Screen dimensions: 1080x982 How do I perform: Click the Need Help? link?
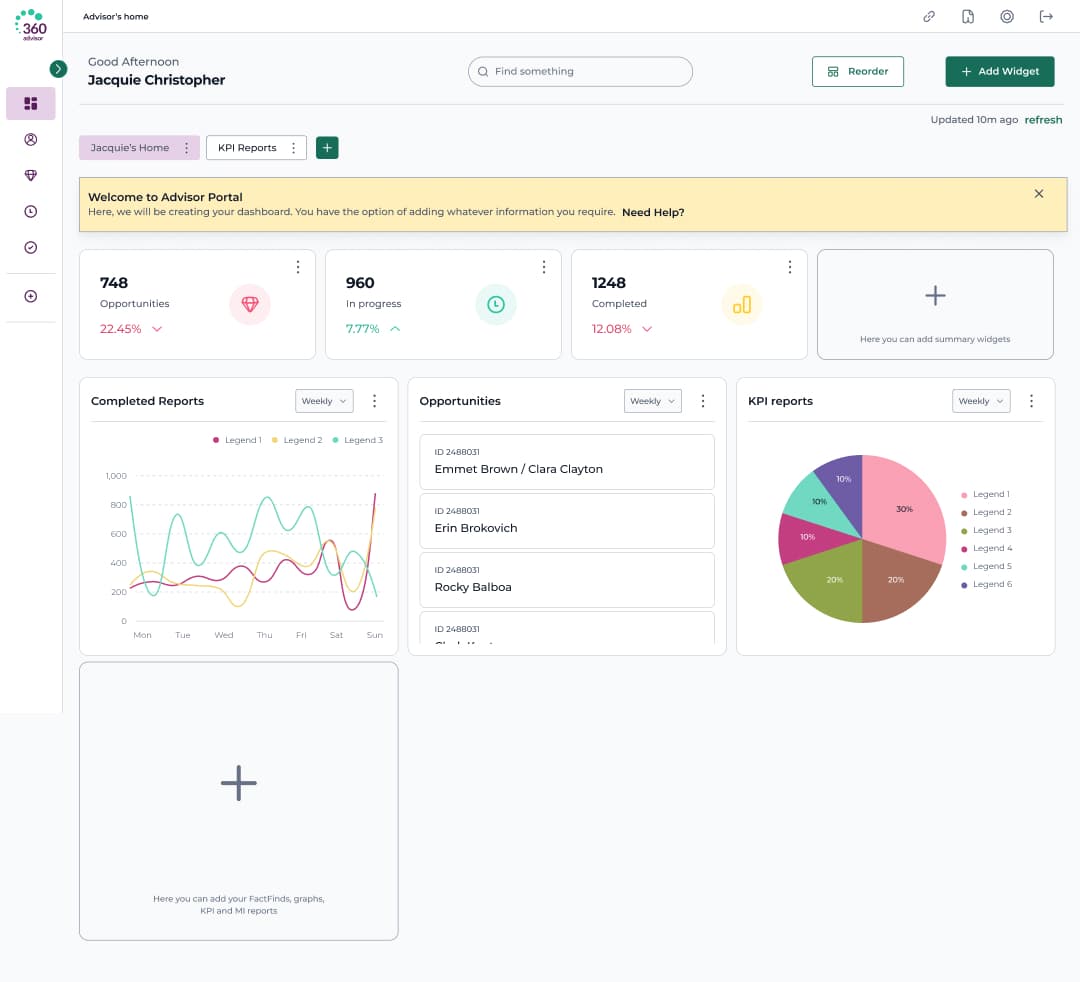[x=653, y=212]
